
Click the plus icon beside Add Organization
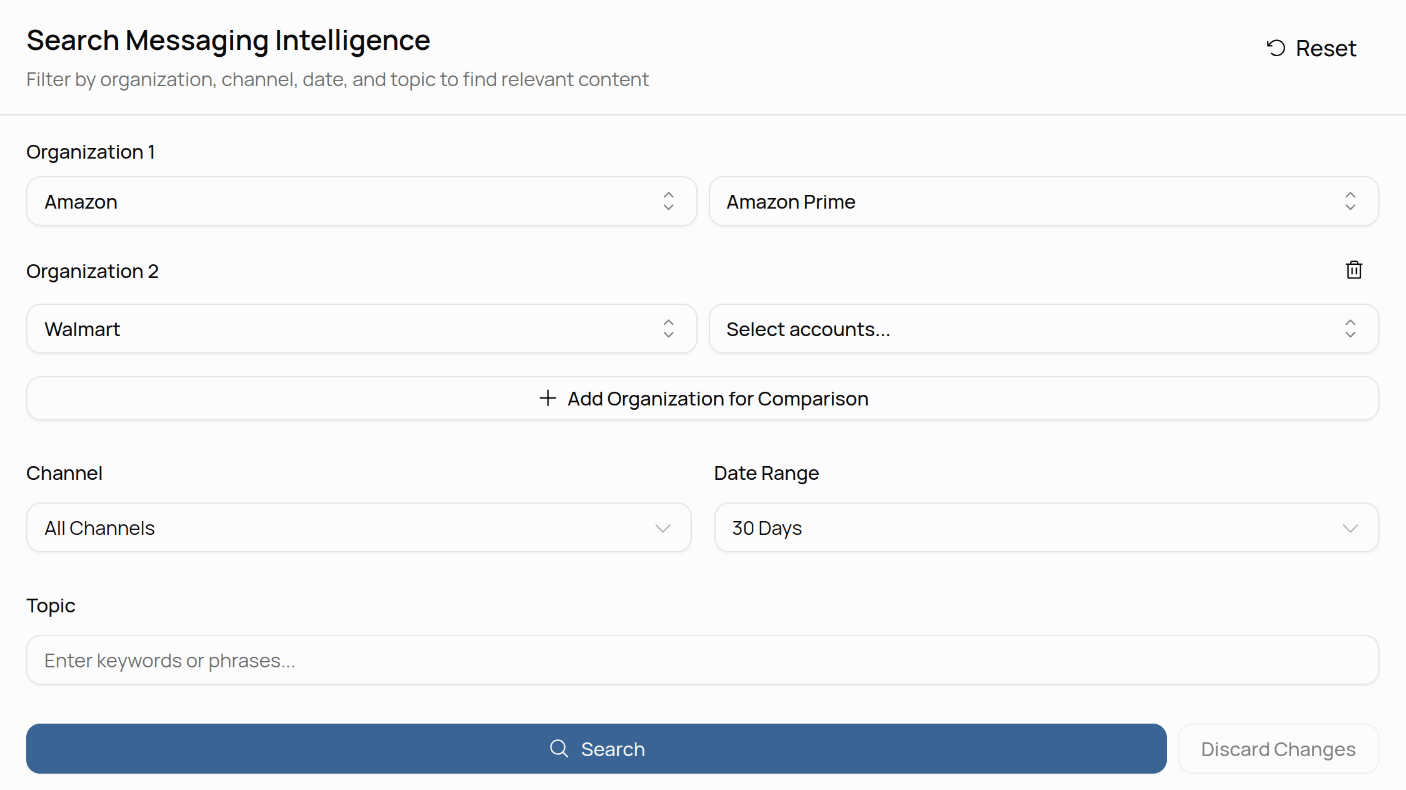click(547, 397)
